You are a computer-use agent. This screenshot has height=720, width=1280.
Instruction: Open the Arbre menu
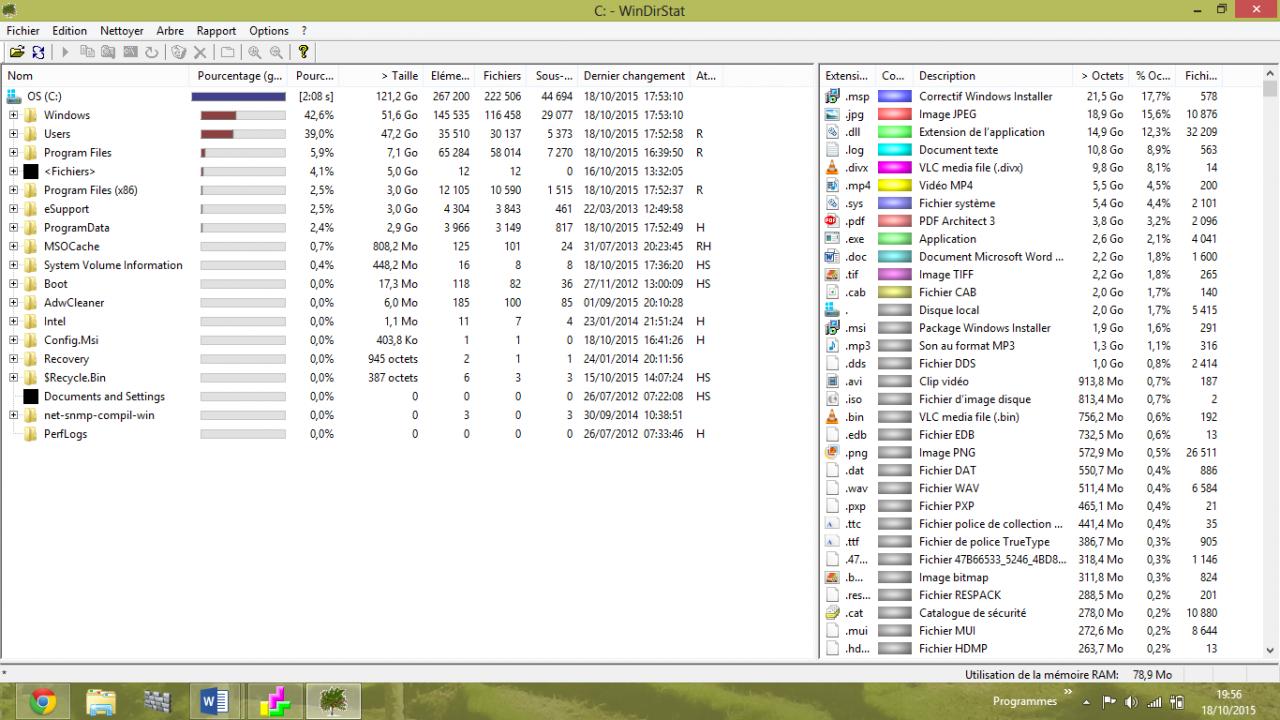(x=170, y=31)
